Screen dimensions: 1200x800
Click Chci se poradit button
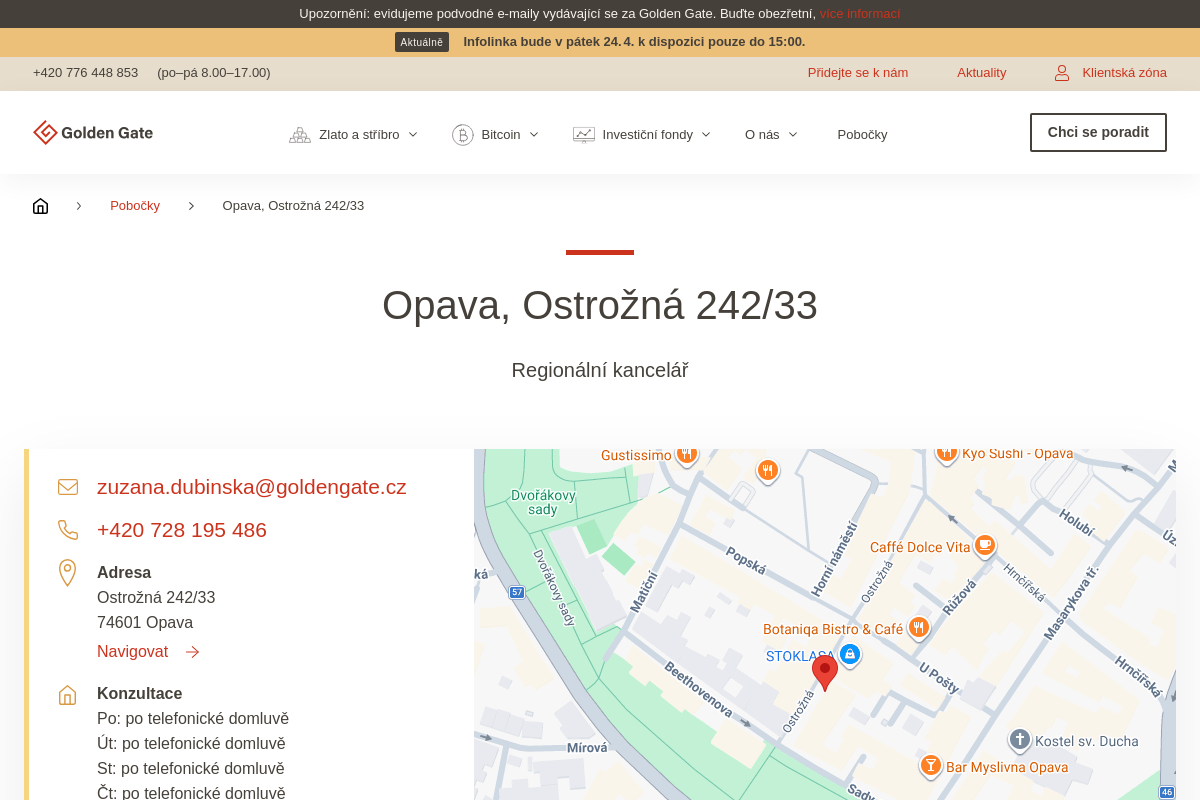[1098, 132]
